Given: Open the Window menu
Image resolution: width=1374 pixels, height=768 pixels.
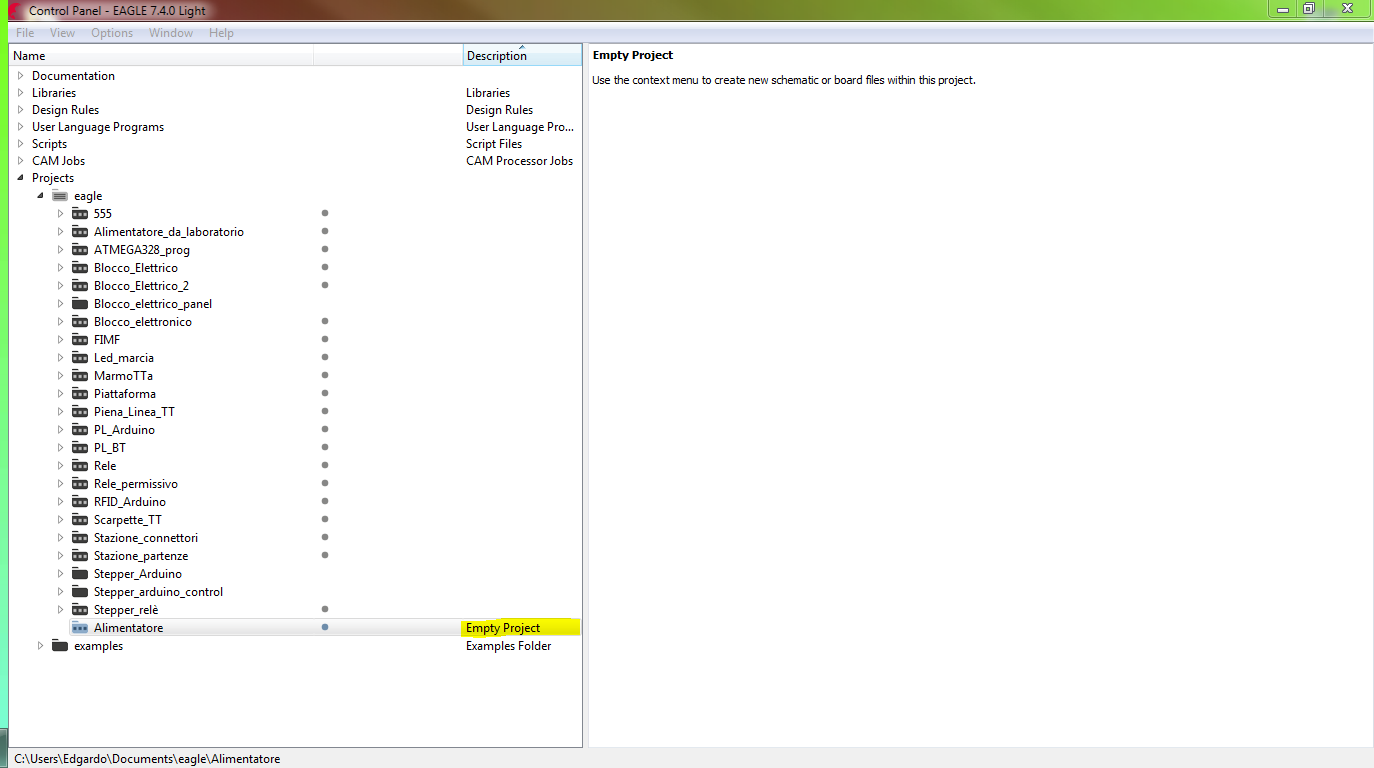Looking at the screenshot, I should [x=171, y=33].
